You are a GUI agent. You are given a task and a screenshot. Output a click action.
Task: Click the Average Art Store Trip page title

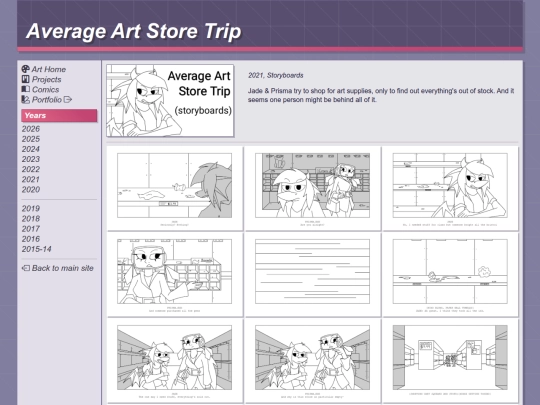click(134, 31)
